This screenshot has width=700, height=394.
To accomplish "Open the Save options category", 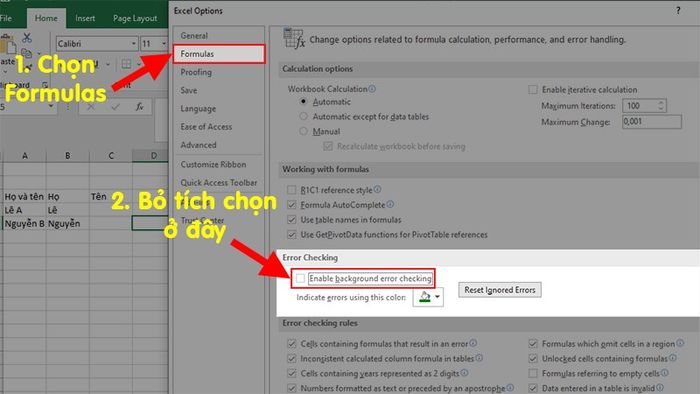I will [219, 90].
